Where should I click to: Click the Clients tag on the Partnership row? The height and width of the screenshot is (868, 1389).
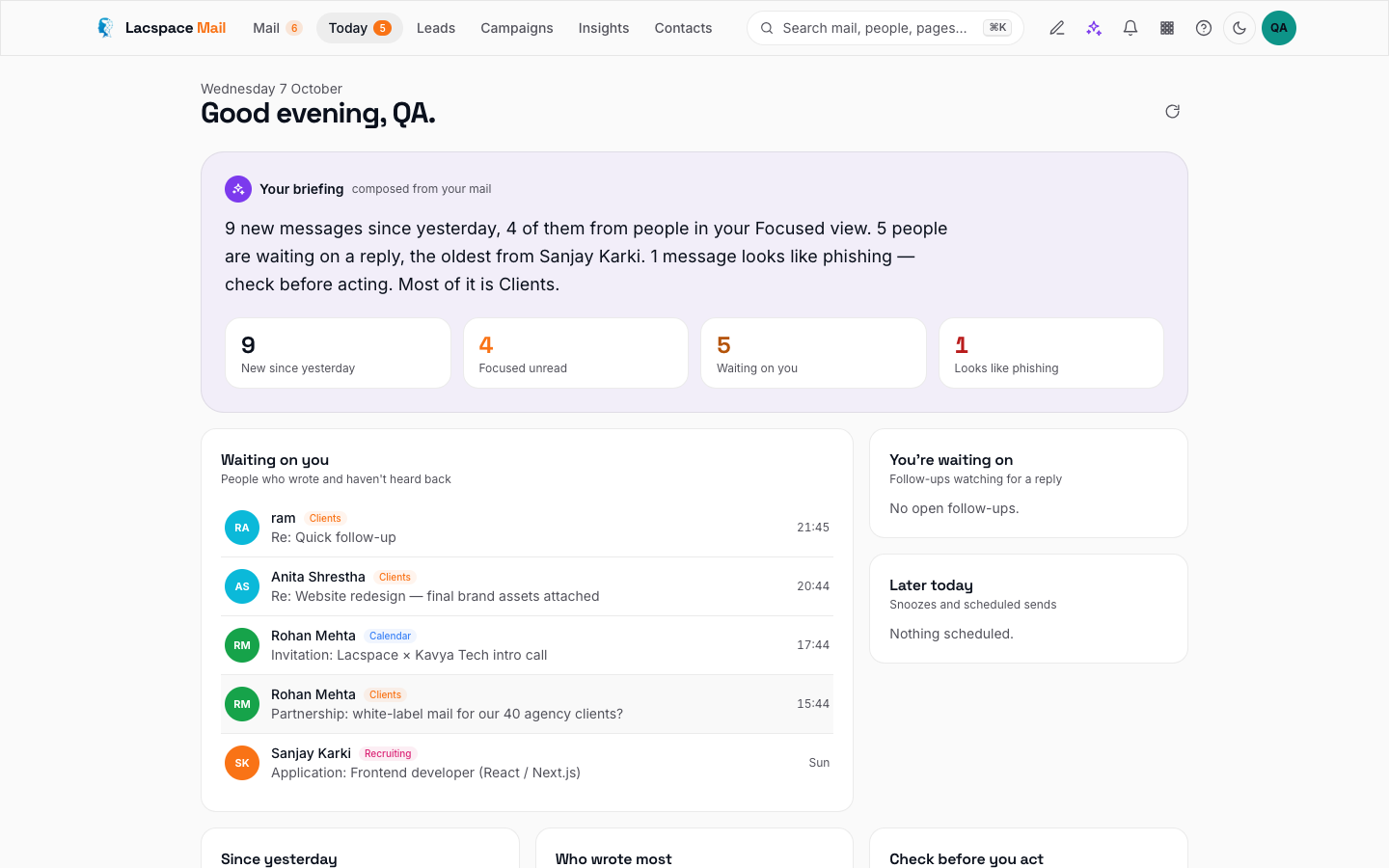click(x=385, y=695)
